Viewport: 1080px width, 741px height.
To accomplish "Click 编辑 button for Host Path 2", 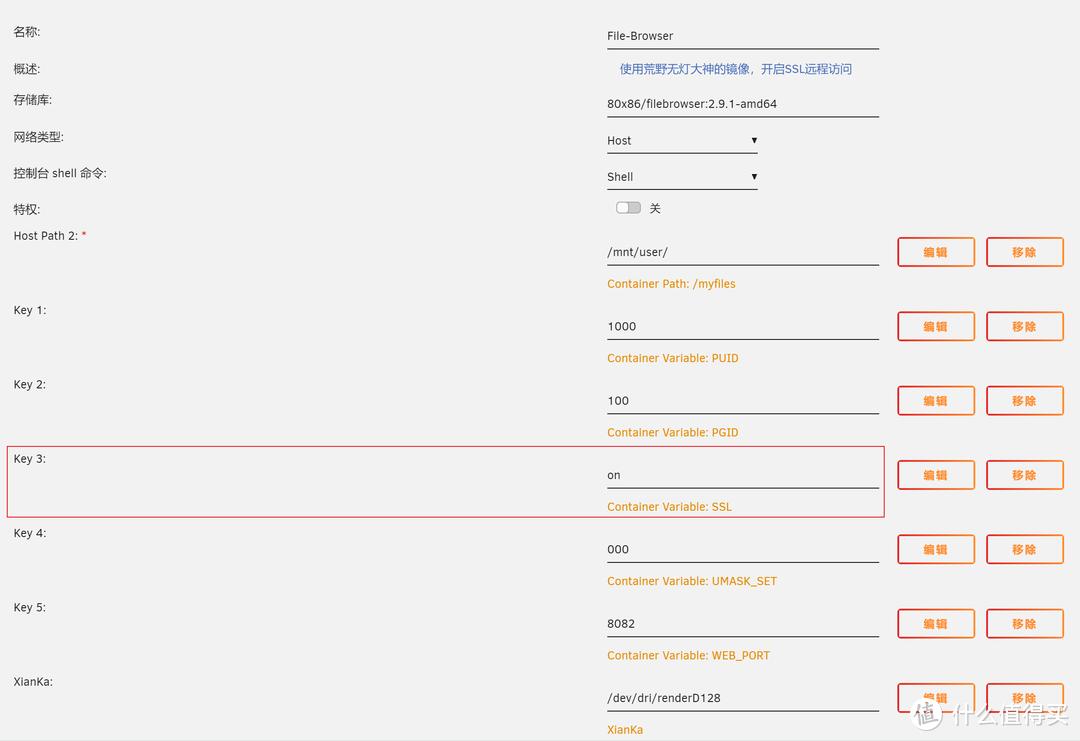I will click(x=935, y=252).
